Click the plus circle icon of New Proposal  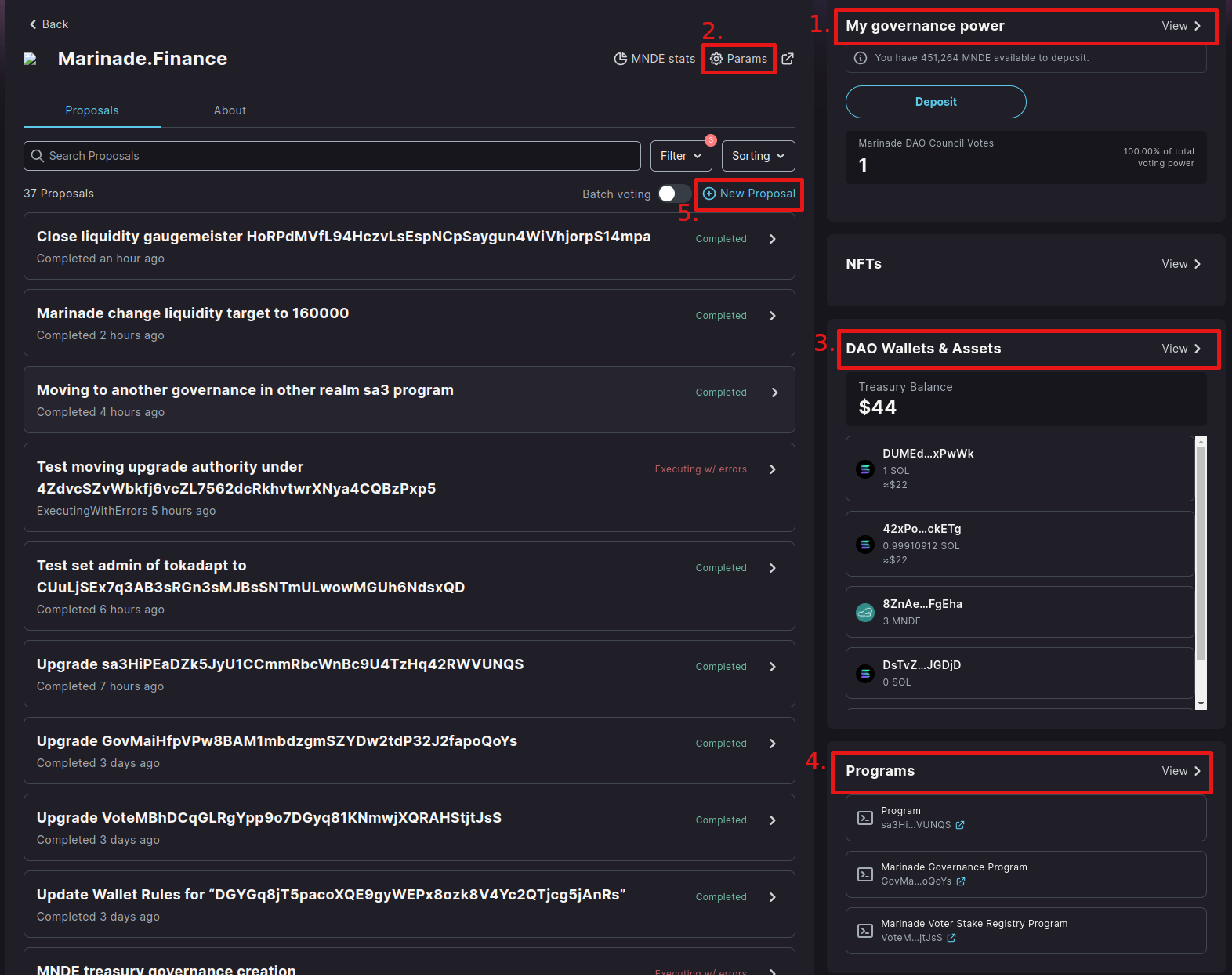(709, 194)
